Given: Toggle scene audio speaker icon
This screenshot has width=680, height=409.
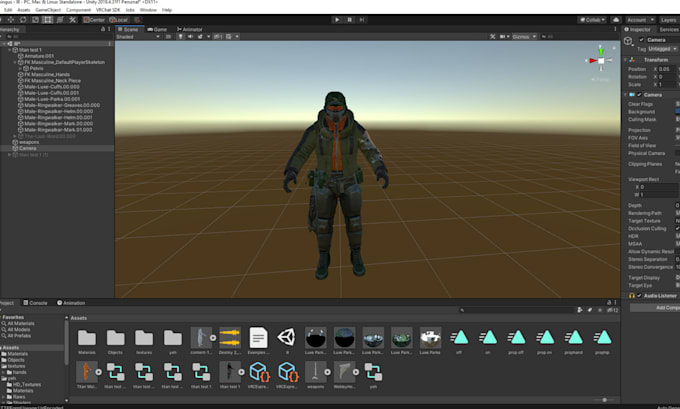Looking at the screenshot, I should click(190, 37).
